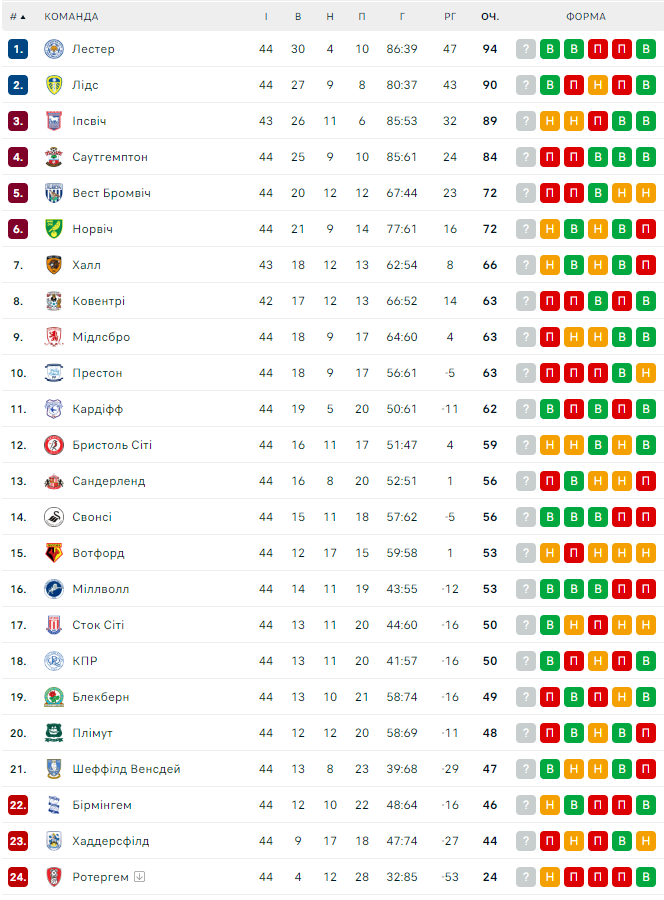Click the Вотфорд team crest
Viewport: 664px width, 900px height.
click(x=54, y=553)
